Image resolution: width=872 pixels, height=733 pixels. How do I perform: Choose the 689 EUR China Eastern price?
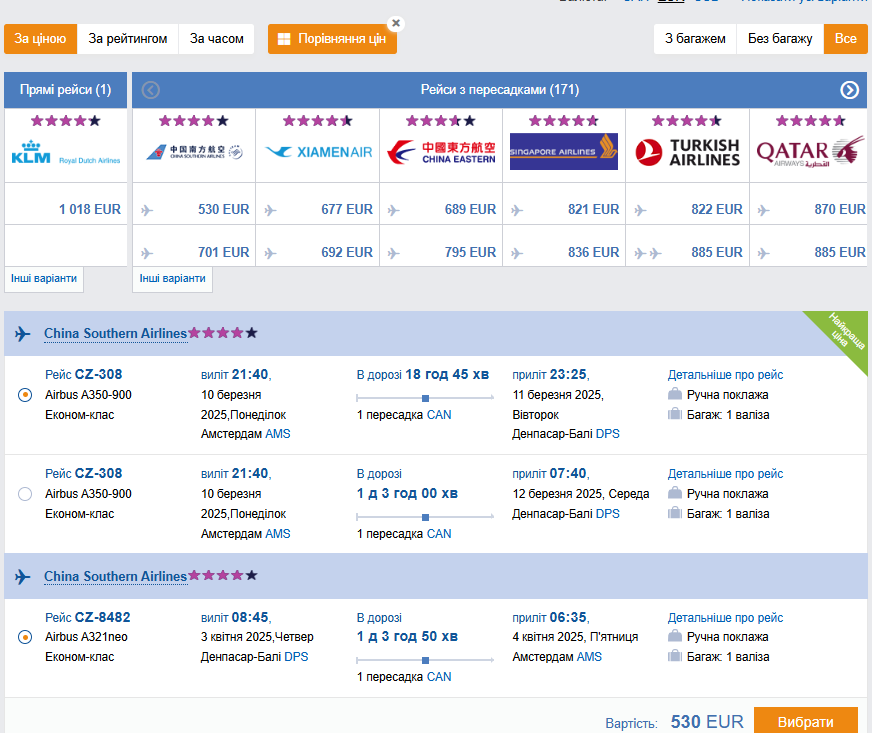(x=470, y=209)
